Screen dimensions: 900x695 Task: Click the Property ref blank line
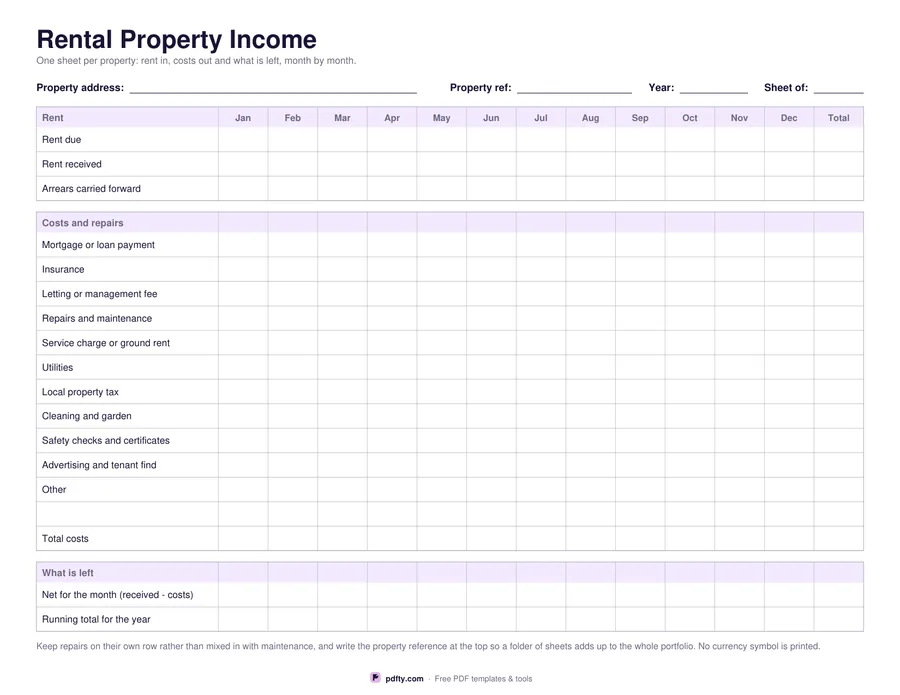(574, 88)
